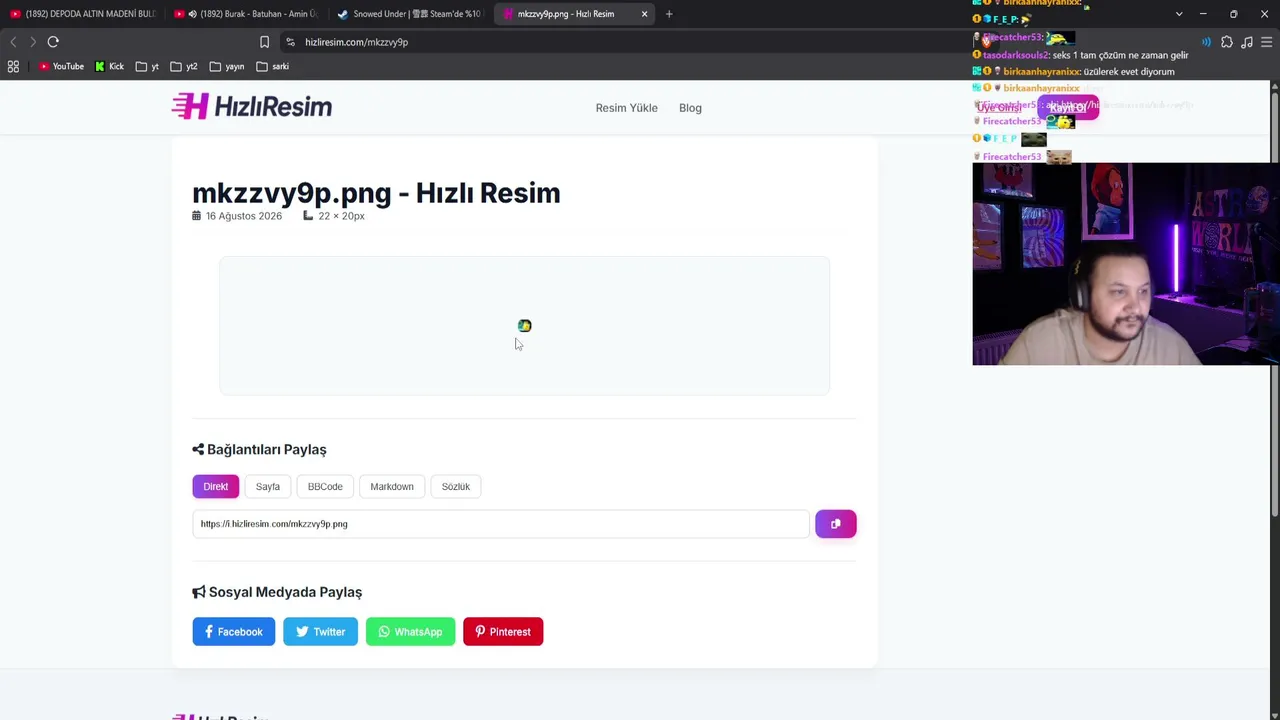Open the YouTube bookmark
The width and height of the screenshot is (1280, 720).
tap(61, 66)
